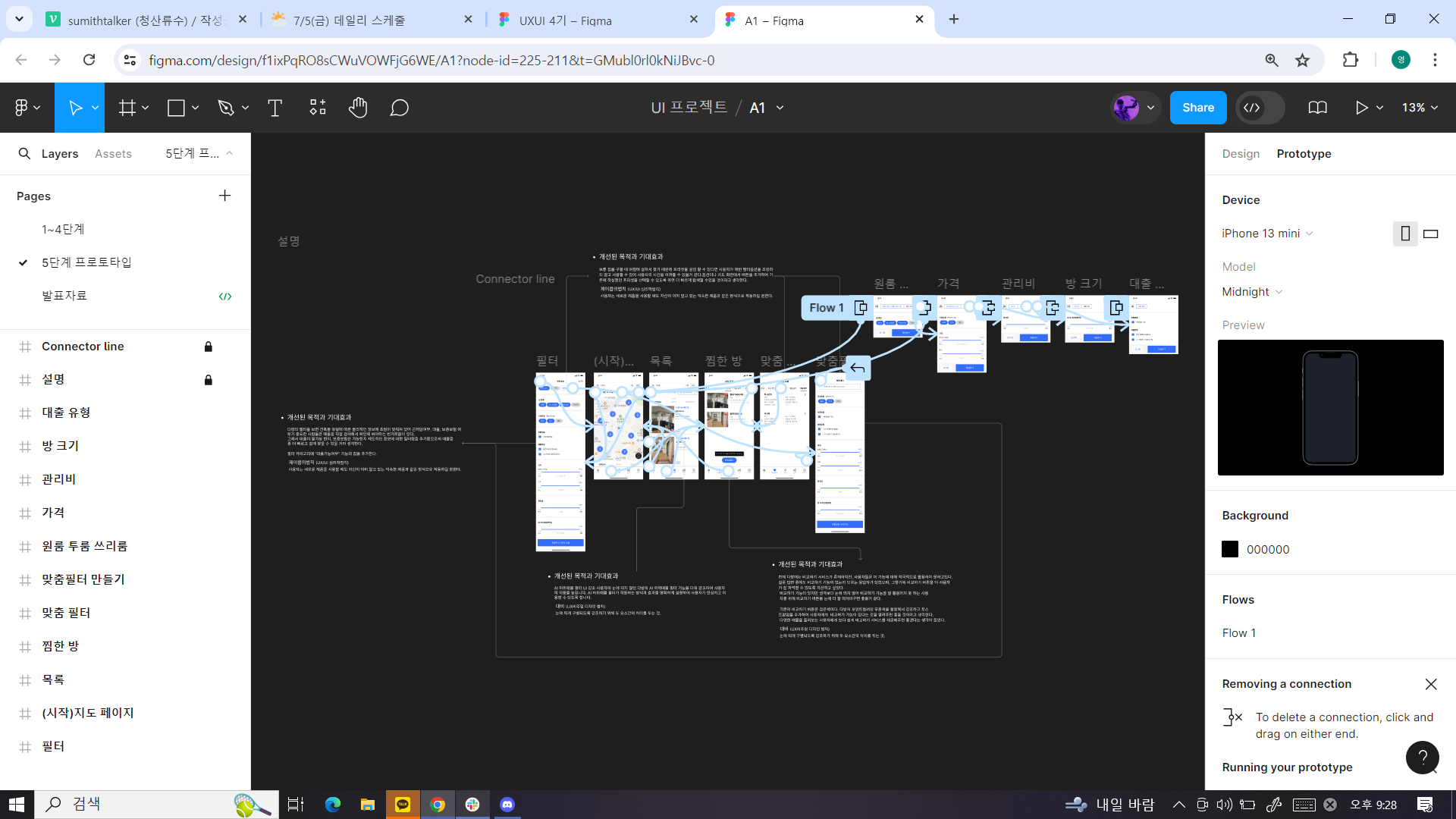Viewport: 1456px width, 819px height.
Task: Switch to the Design tab
Action: [1241, 154]
